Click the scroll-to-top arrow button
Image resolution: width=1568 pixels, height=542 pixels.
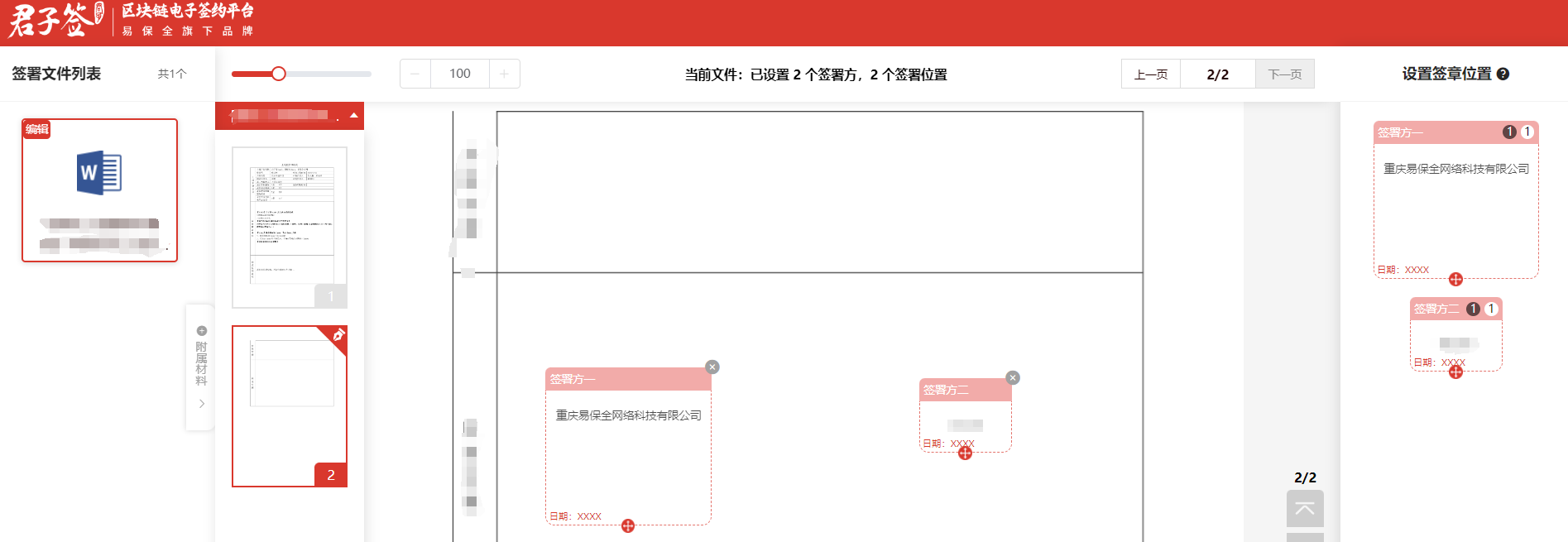click(1304, 508)
